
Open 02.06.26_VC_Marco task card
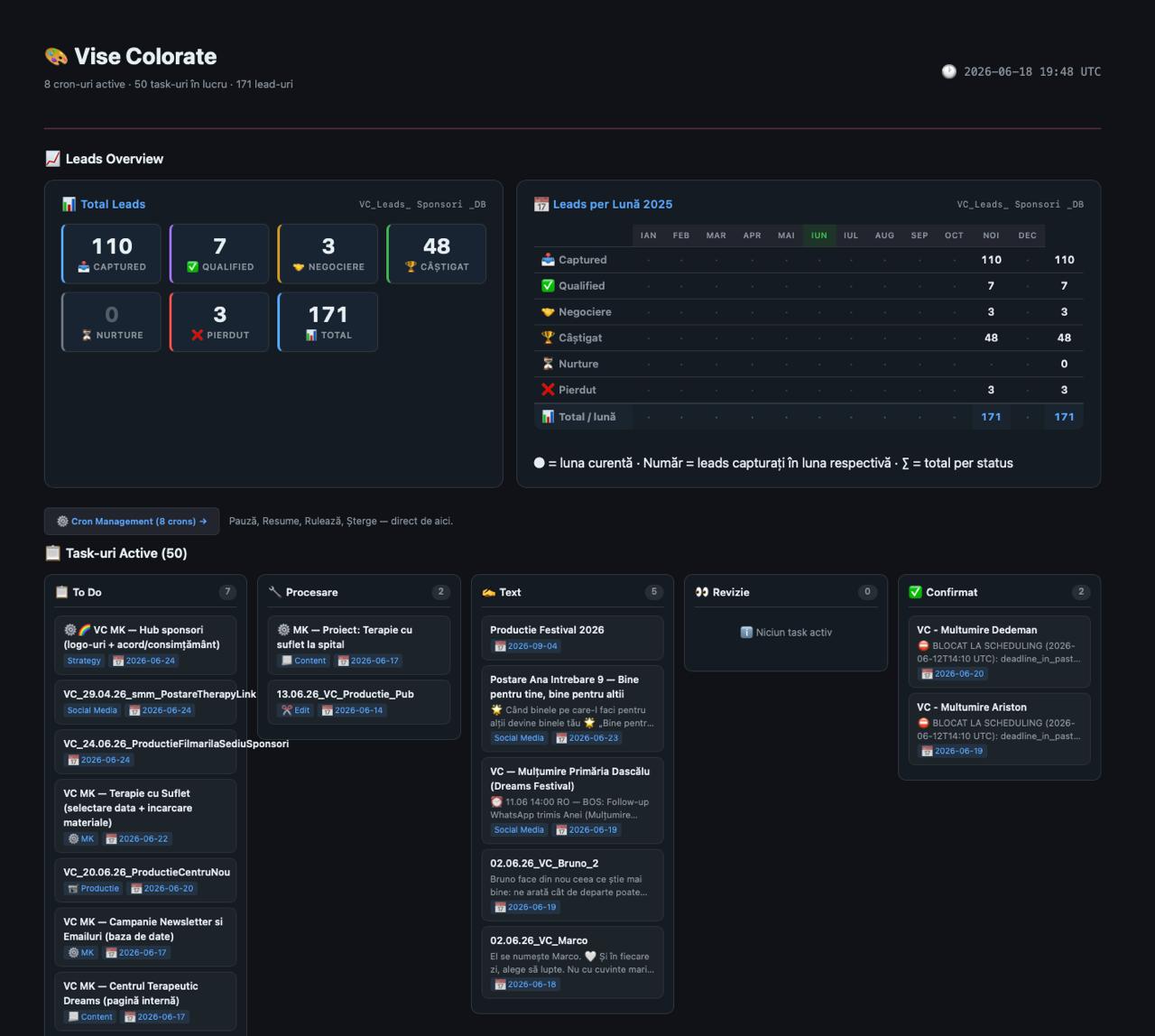[x=572, y=962]
